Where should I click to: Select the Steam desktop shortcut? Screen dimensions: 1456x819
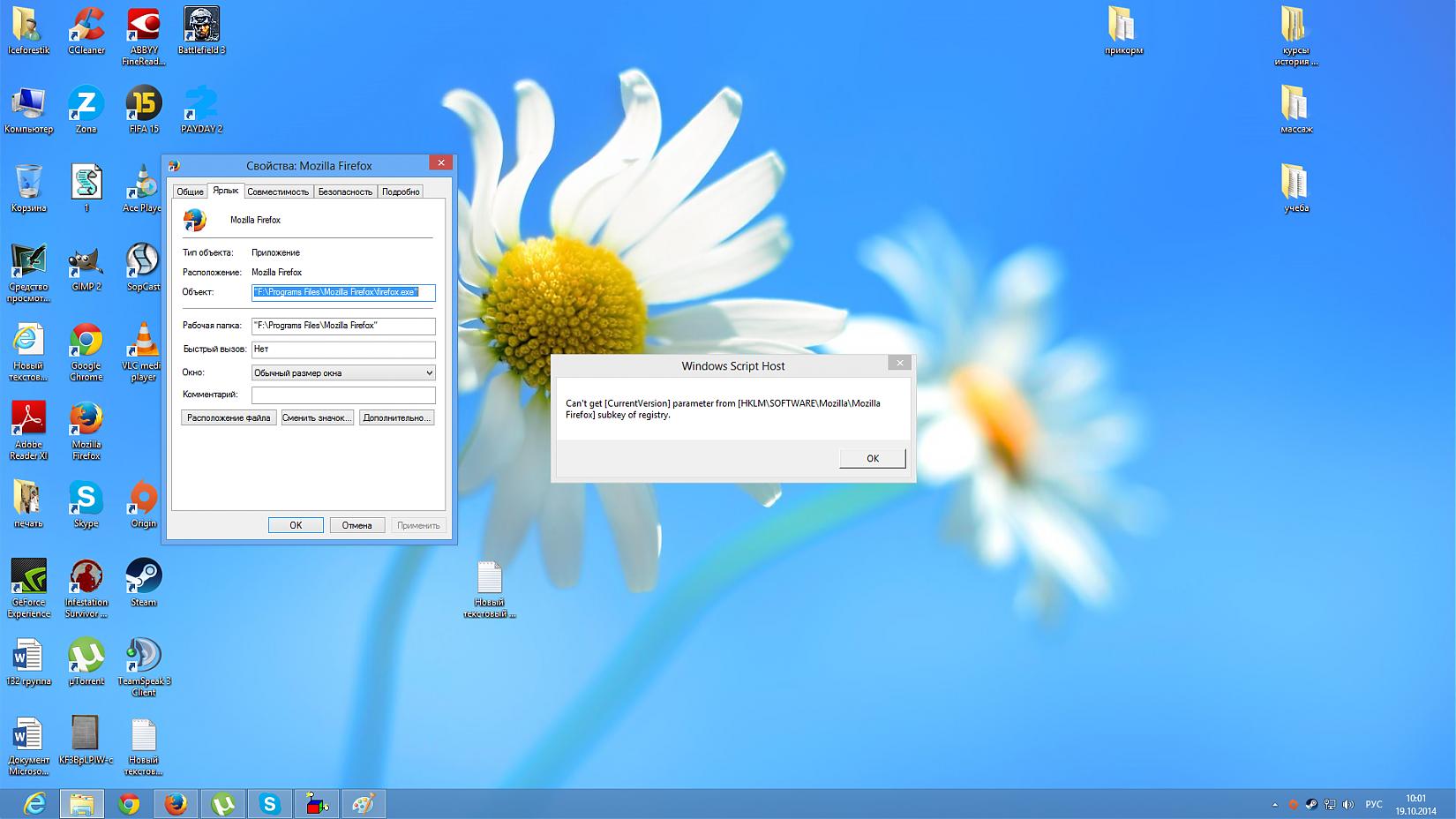tap(143, 583)
